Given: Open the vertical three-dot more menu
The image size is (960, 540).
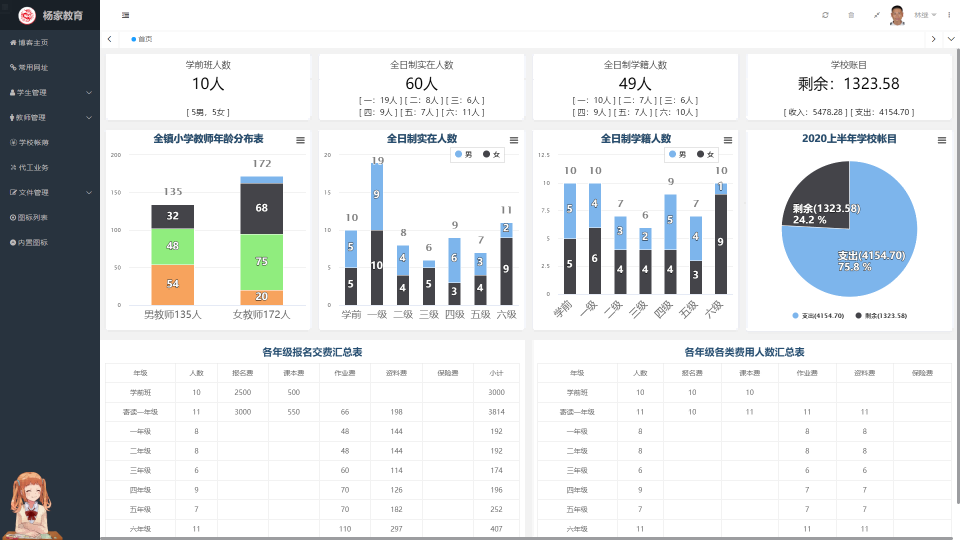Looking at the screenshot, I should [949, 15].
